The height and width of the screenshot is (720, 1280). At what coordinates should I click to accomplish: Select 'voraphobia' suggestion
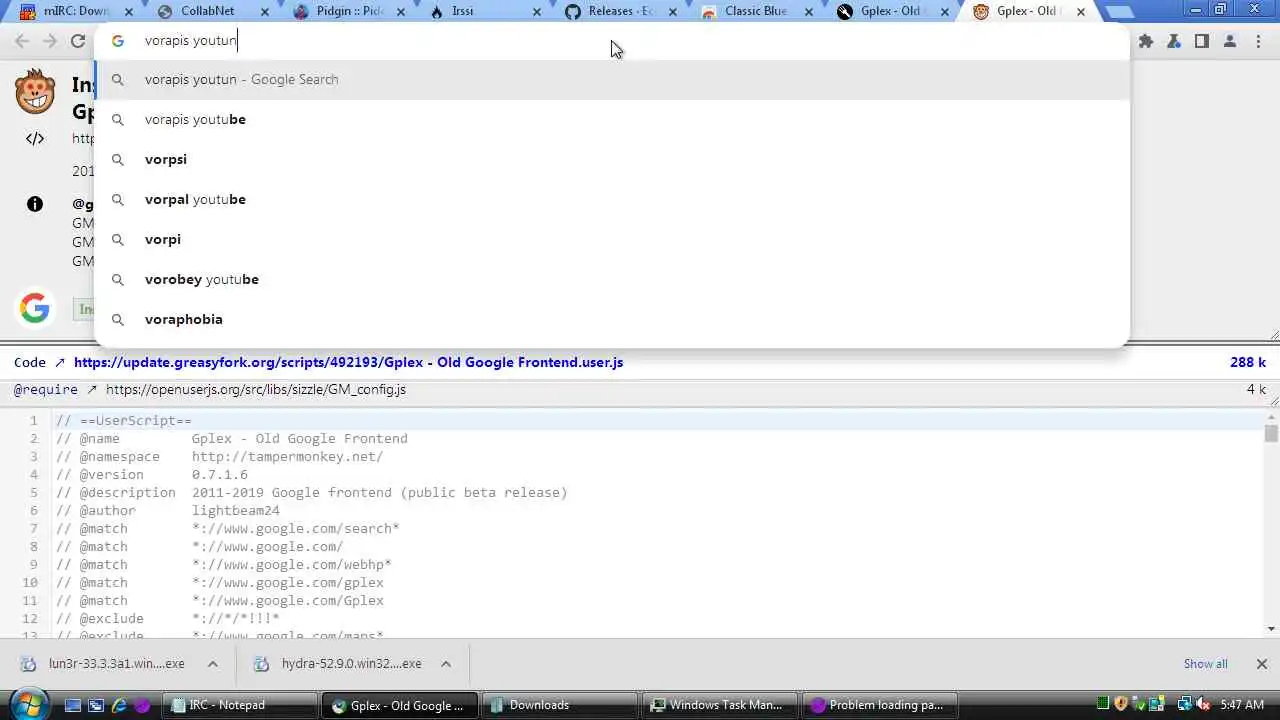[x=612, y=320]
